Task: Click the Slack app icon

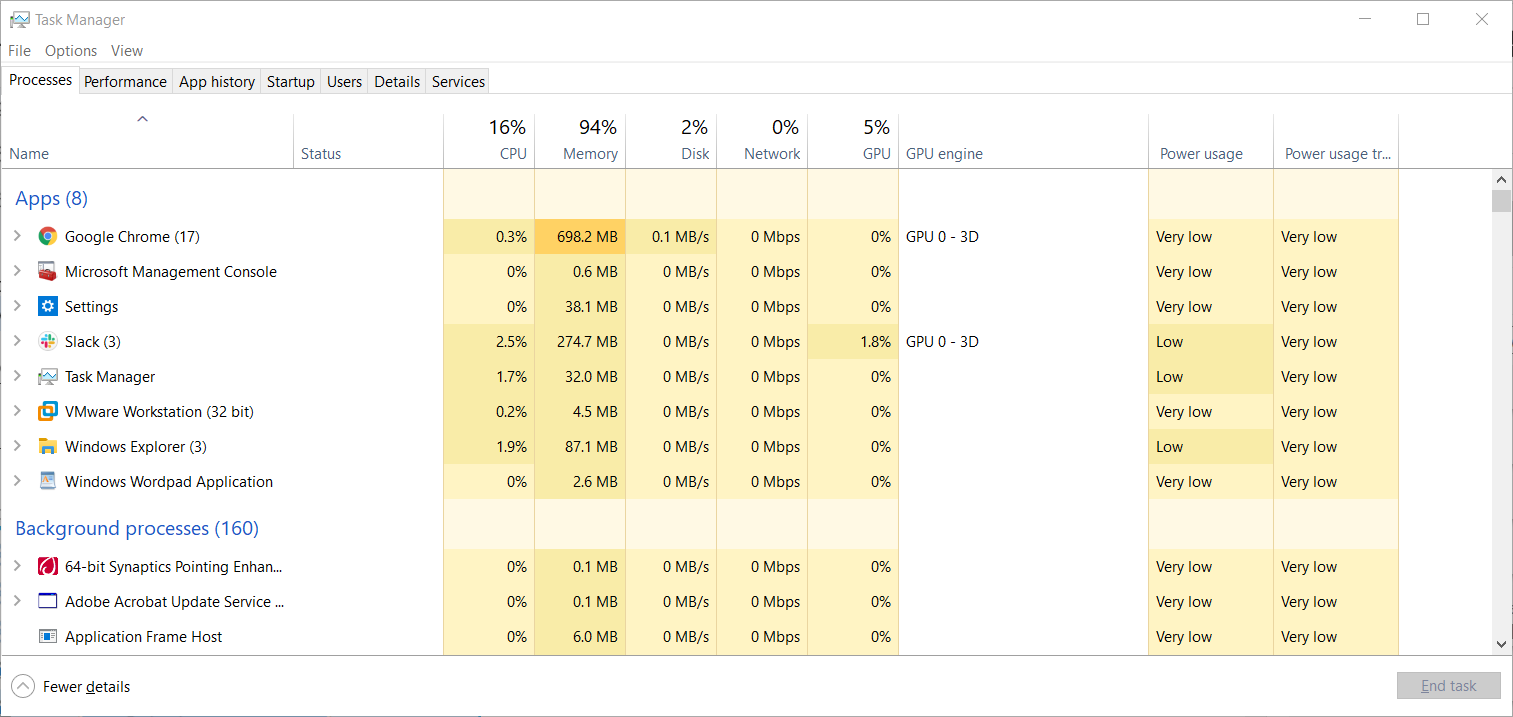Action: [x=47, y=342]
